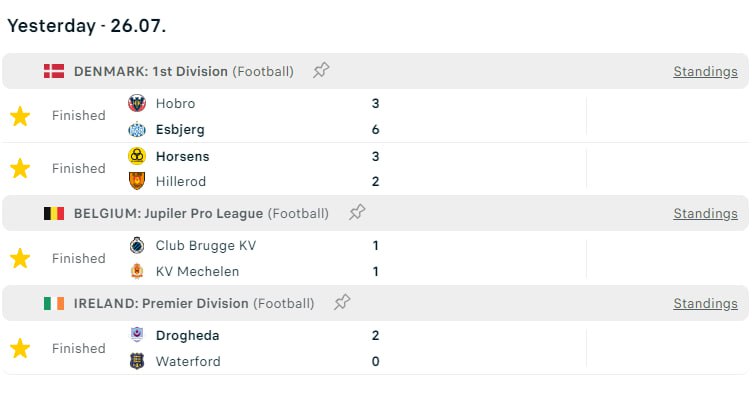Screen dimensions: 752x402
Task: Click the Hobro team crest
Action: (137, 103)
